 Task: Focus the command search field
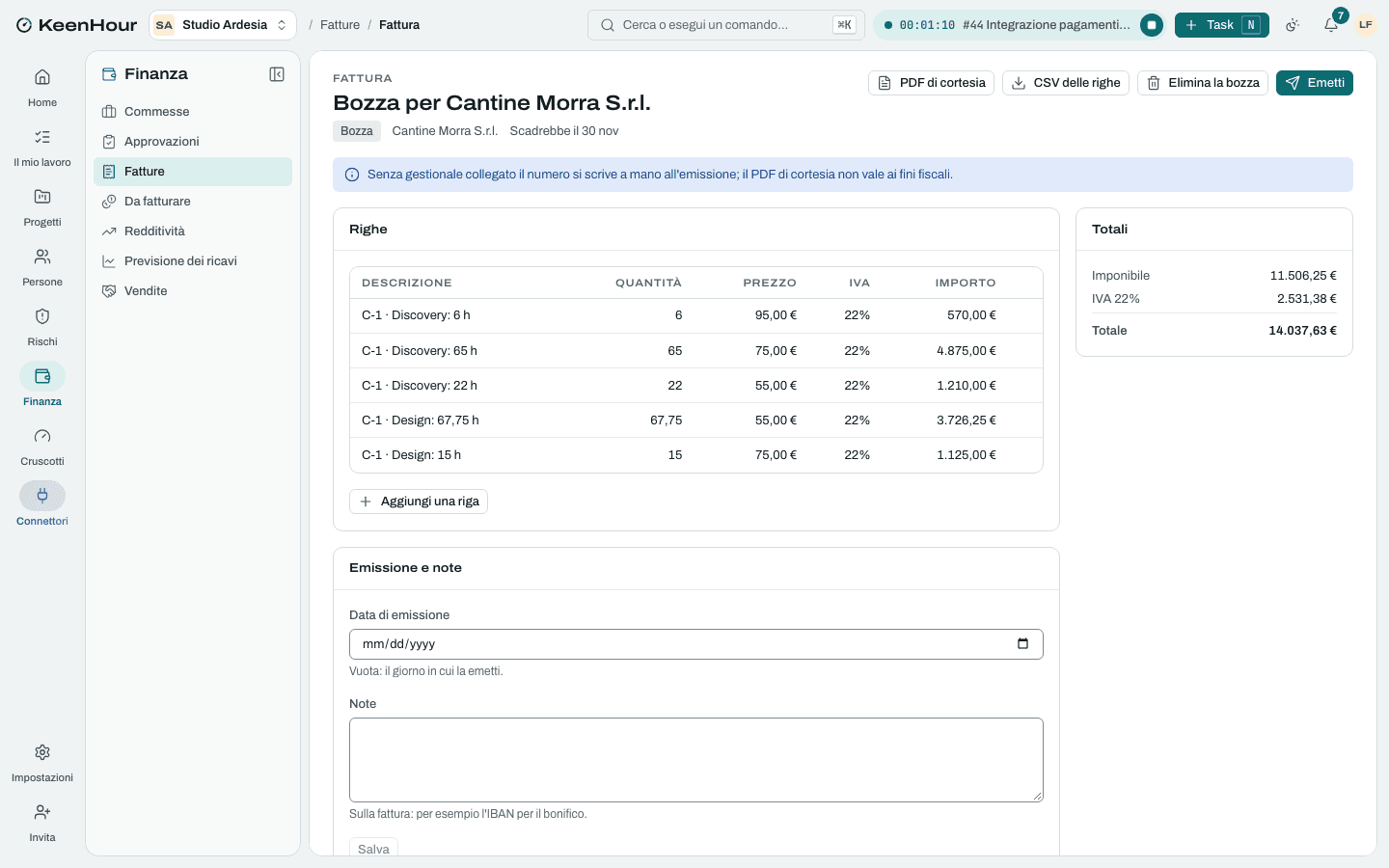pyautogui.click(x=725, y=25)
